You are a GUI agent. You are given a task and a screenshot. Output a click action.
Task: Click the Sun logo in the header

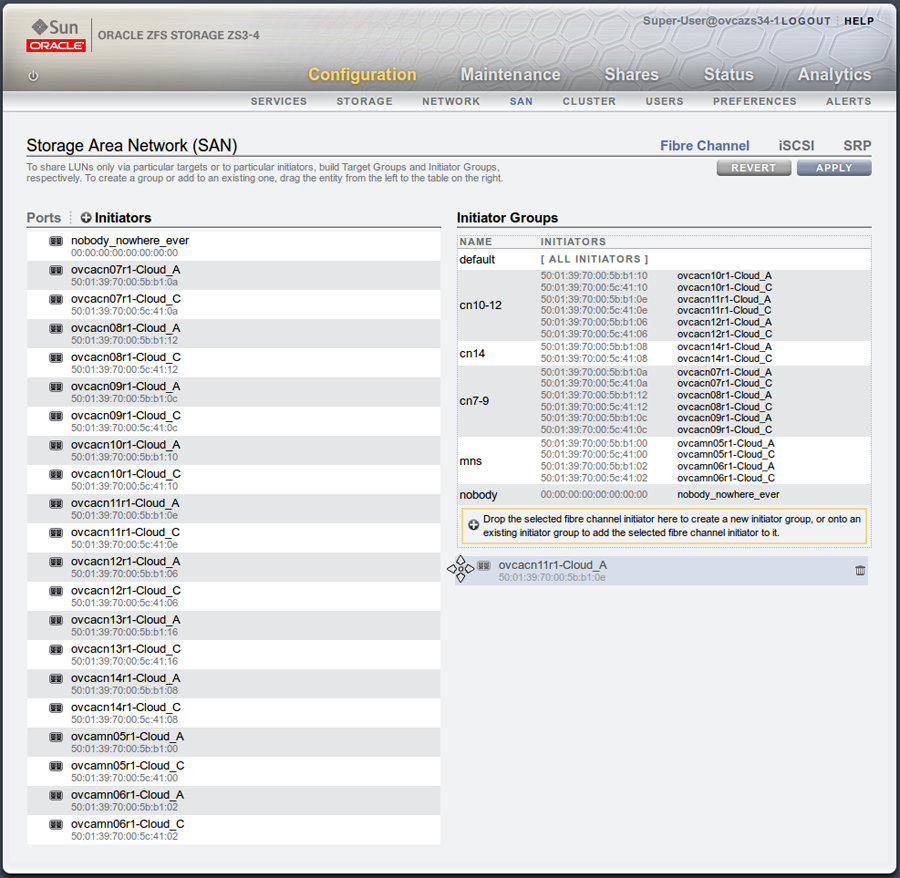(x=56, y=28)
